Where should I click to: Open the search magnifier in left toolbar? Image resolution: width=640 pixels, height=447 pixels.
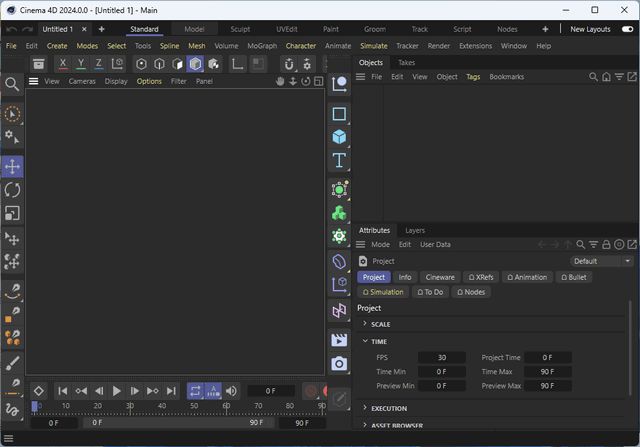tap(13, 85)
